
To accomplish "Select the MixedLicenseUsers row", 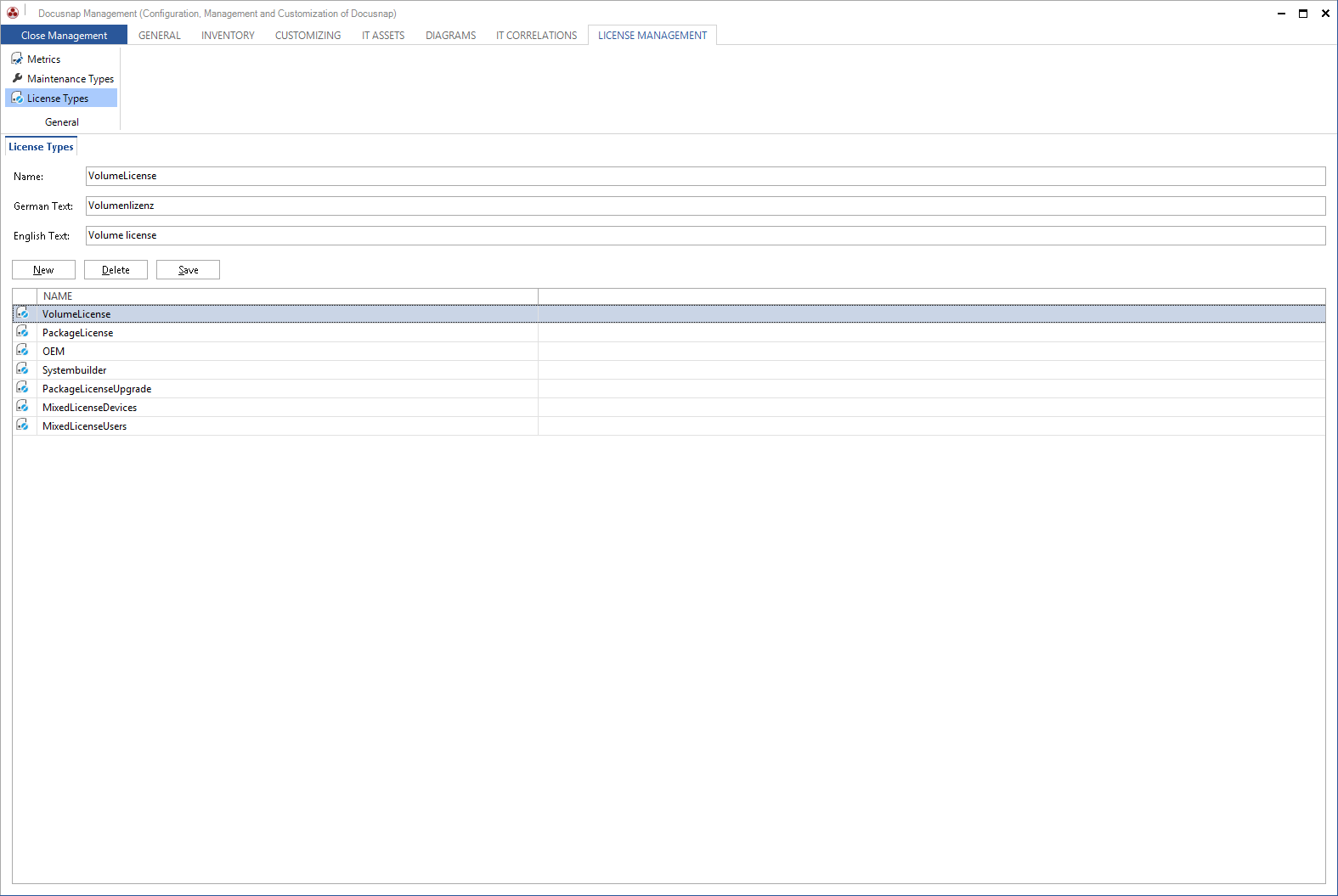I will coord(669,425).
